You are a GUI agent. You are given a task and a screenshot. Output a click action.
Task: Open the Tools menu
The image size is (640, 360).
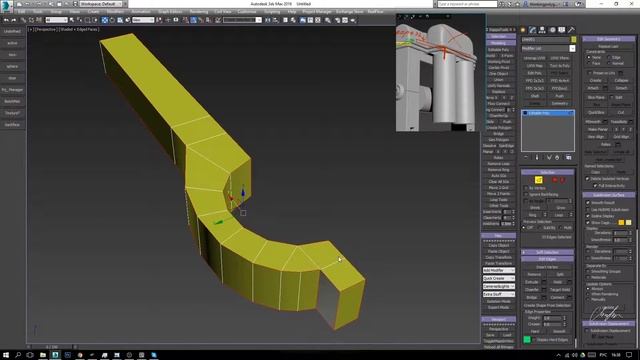coord(38,12)
